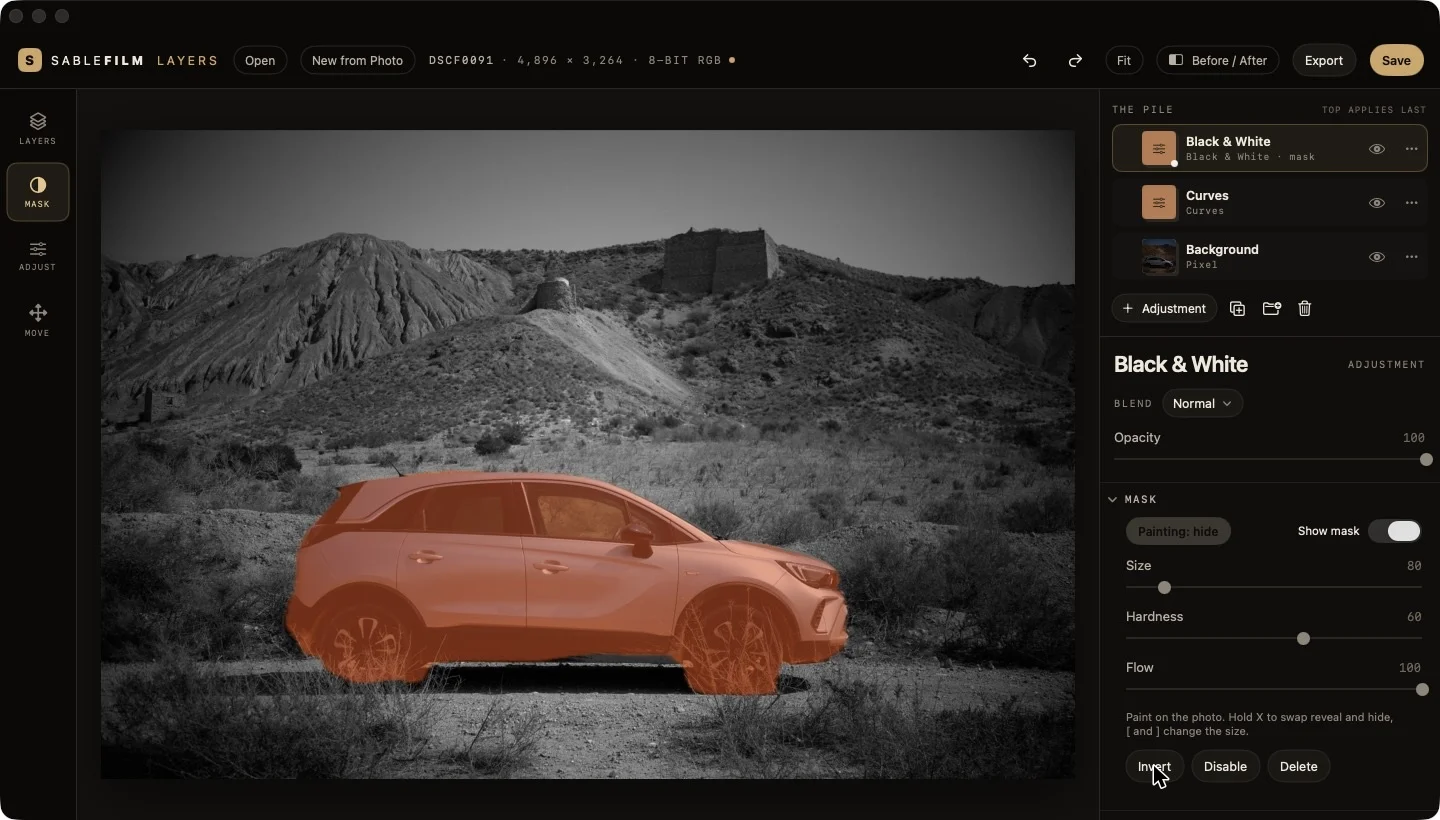Switch the Painting: hide brush mode
This screenshot has height=820, width=1440.
tap(1178, 531)
